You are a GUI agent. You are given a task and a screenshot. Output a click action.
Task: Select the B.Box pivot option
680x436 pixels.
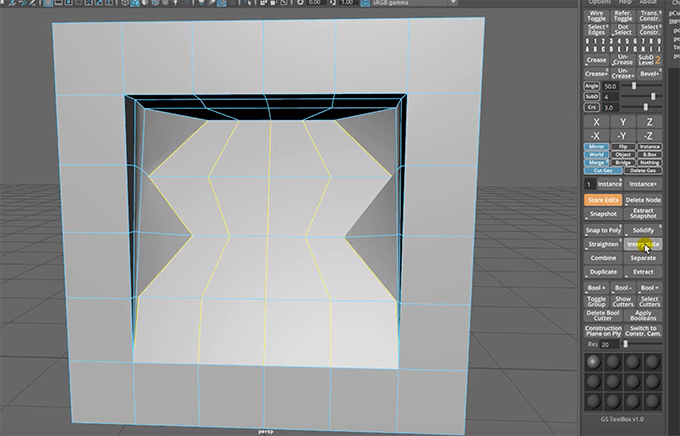click(650, 154)
